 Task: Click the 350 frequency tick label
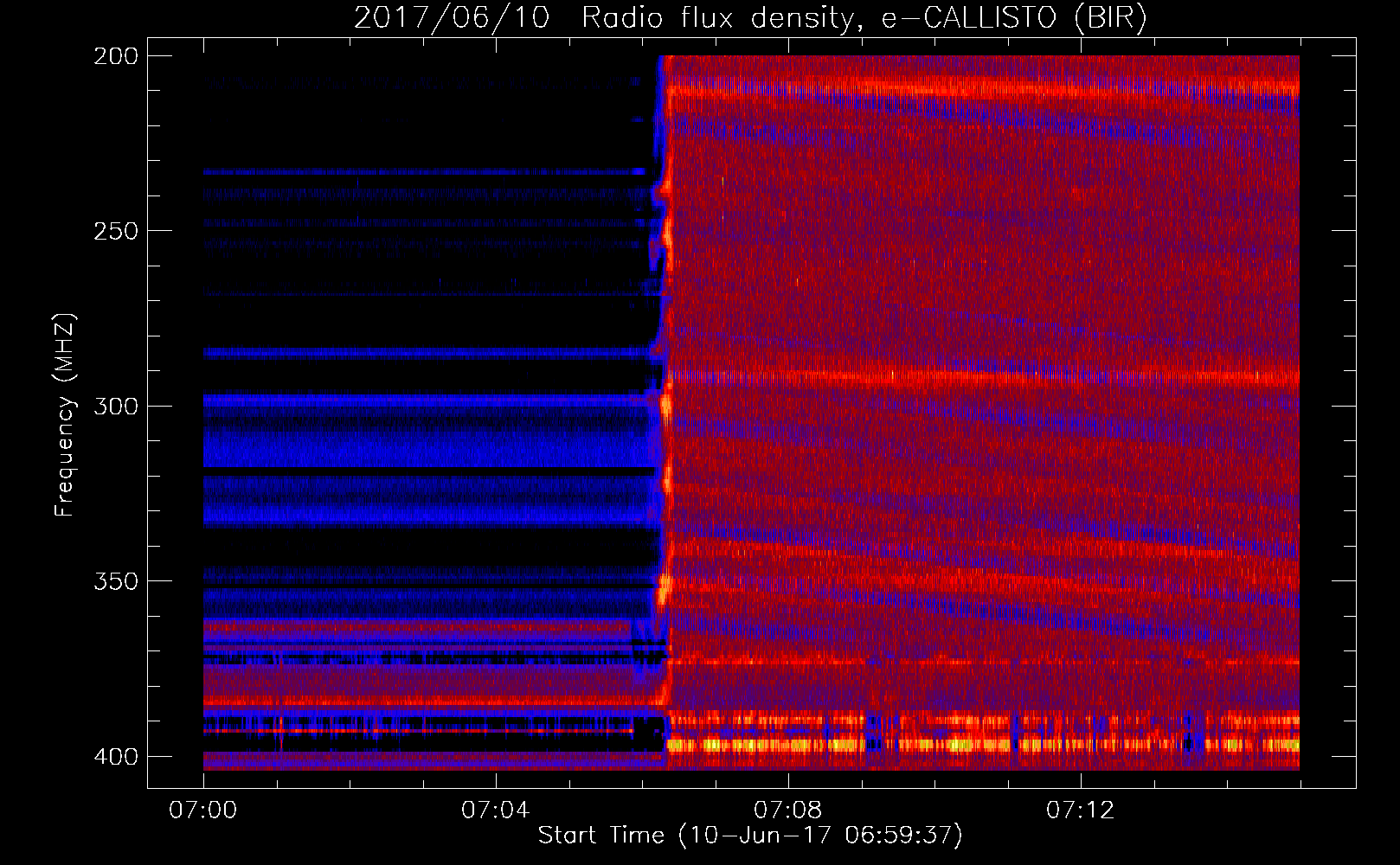(x=116, y=581)
